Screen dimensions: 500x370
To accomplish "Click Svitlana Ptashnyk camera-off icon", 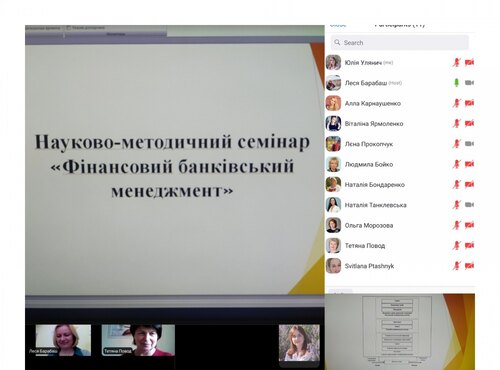I will click(x=469, y=266).
